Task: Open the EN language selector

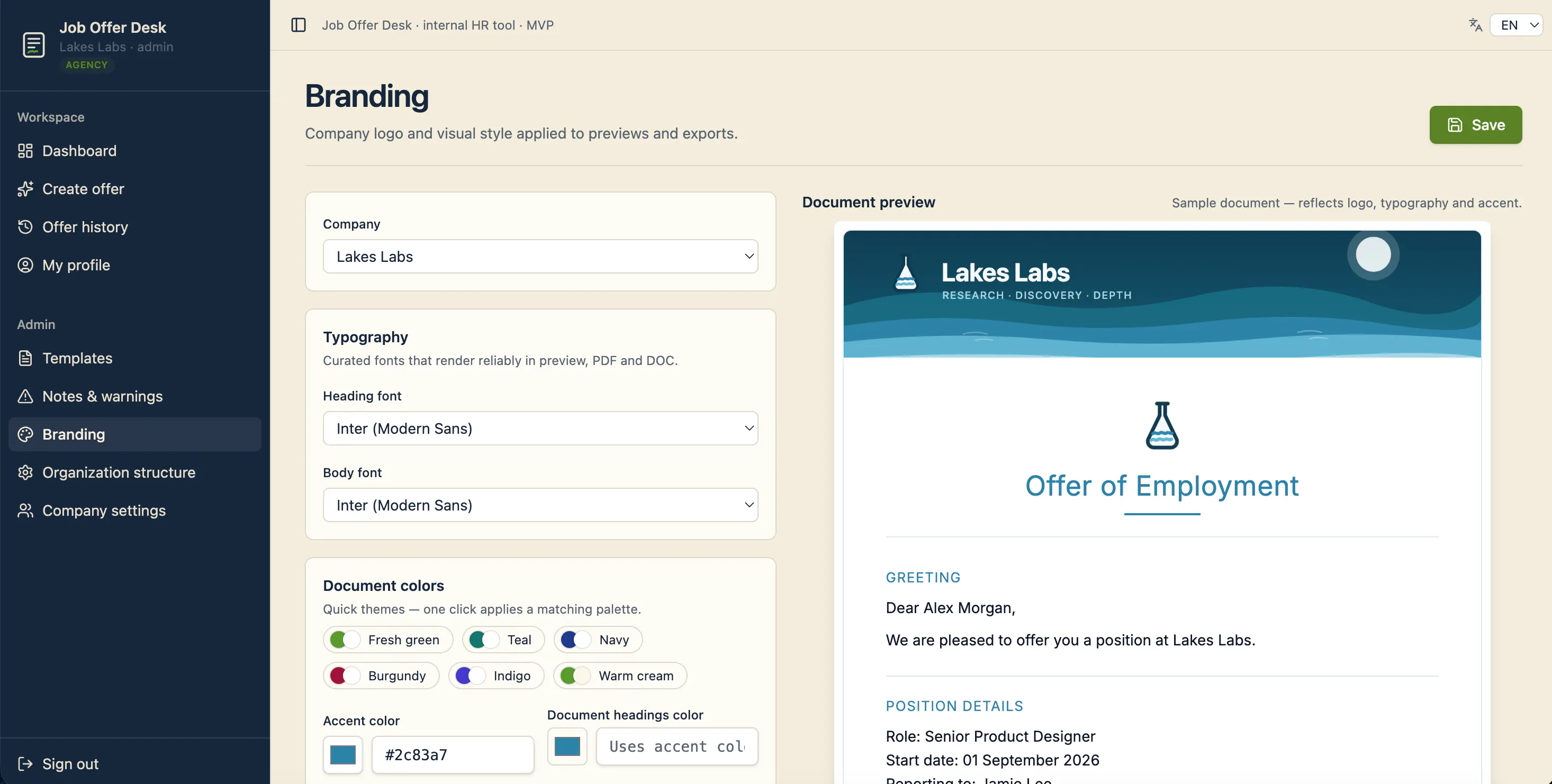Action: [1517, 25]
